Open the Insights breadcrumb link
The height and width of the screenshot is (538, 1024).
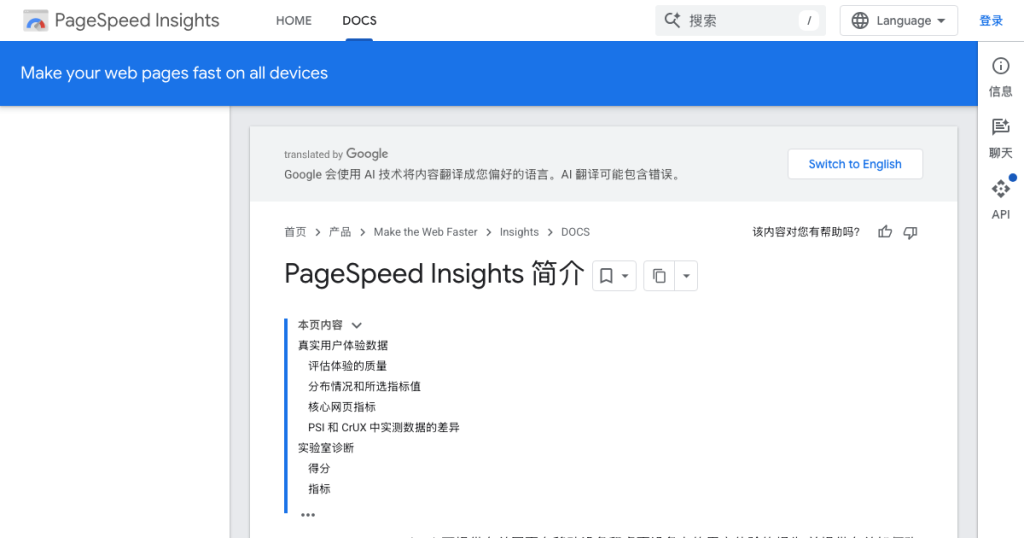[x=519, y=232]
